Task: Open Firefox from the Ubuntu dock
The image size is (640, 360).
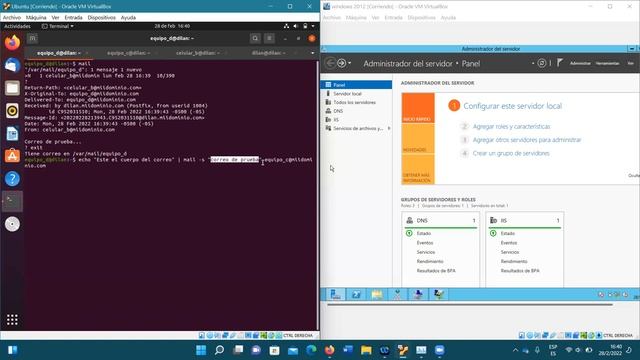Action: click(12, 42)
